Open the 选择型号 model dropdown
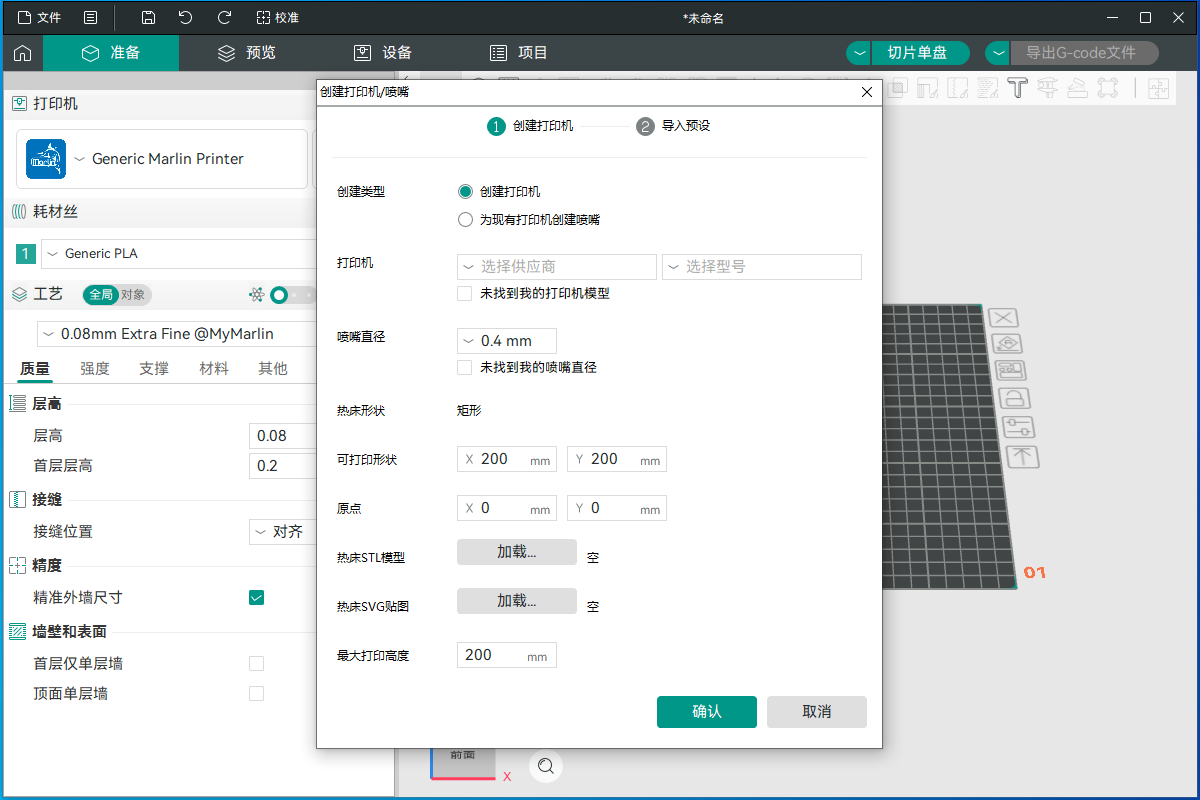This screenshot has width=1200, height=800. 762,267
